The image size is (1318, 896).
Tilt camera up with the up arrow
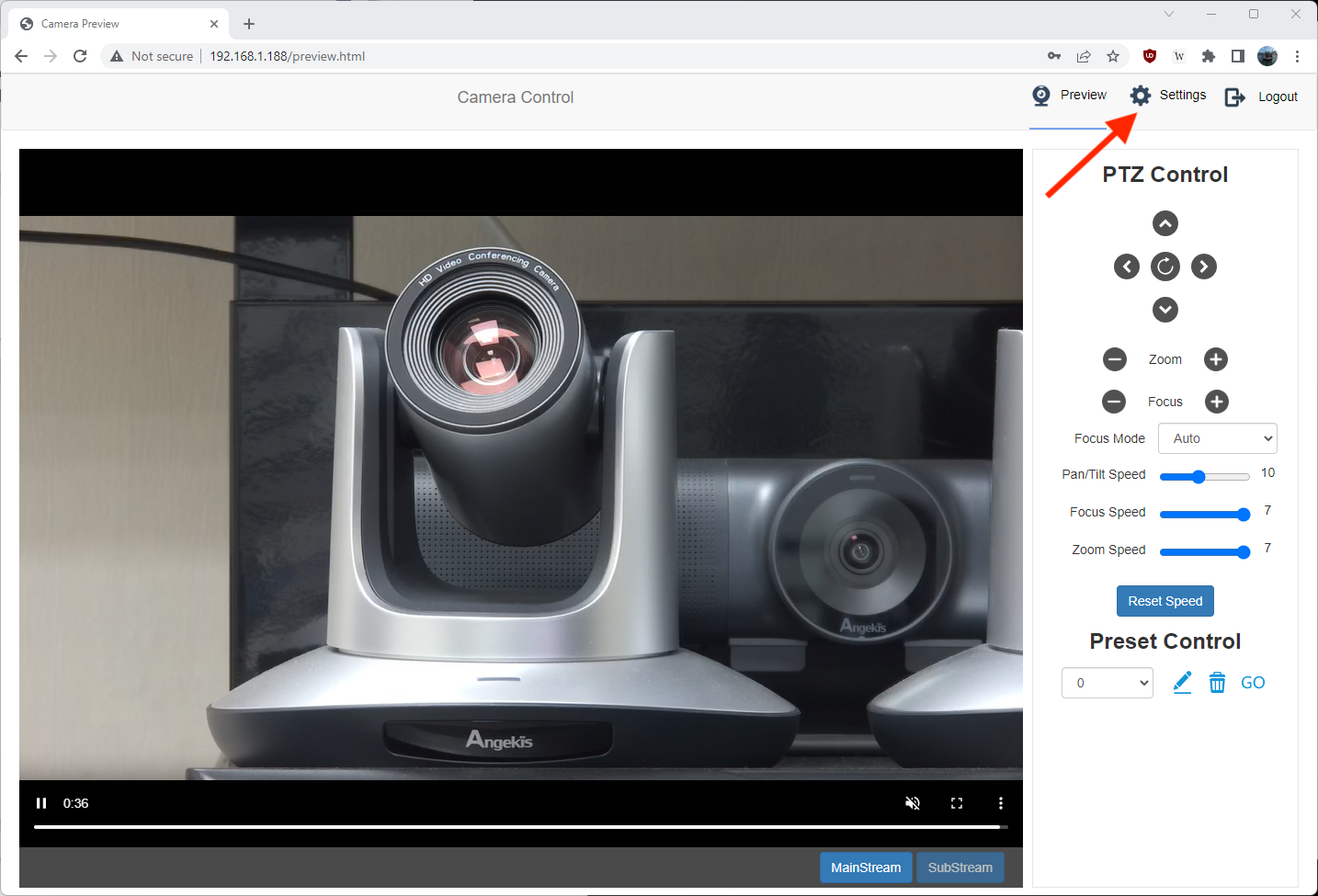point(1165,223)
